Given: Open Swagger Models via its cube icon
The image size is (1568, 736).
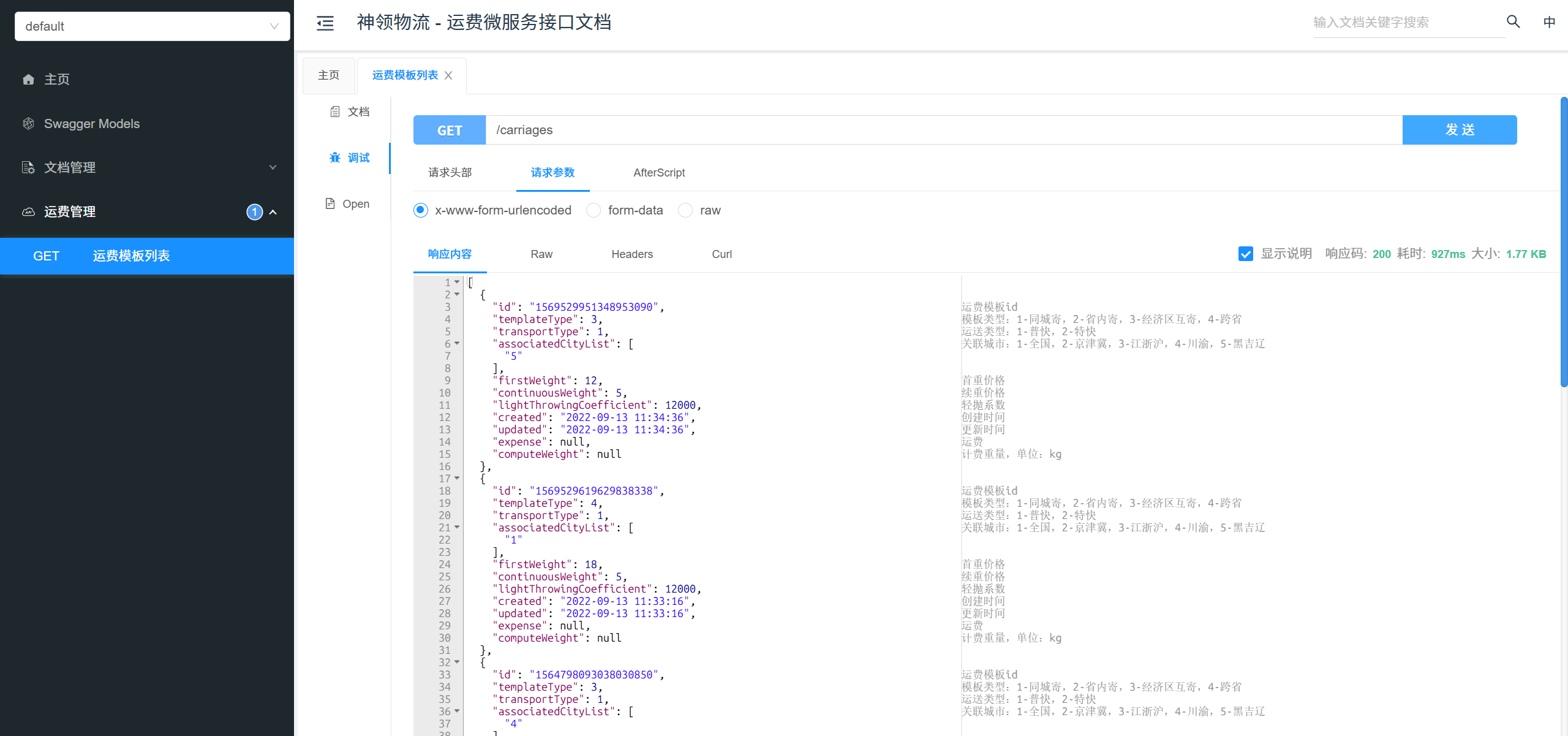Looking at the screenshot, I should pyautogui.click(x=28, y=124).
